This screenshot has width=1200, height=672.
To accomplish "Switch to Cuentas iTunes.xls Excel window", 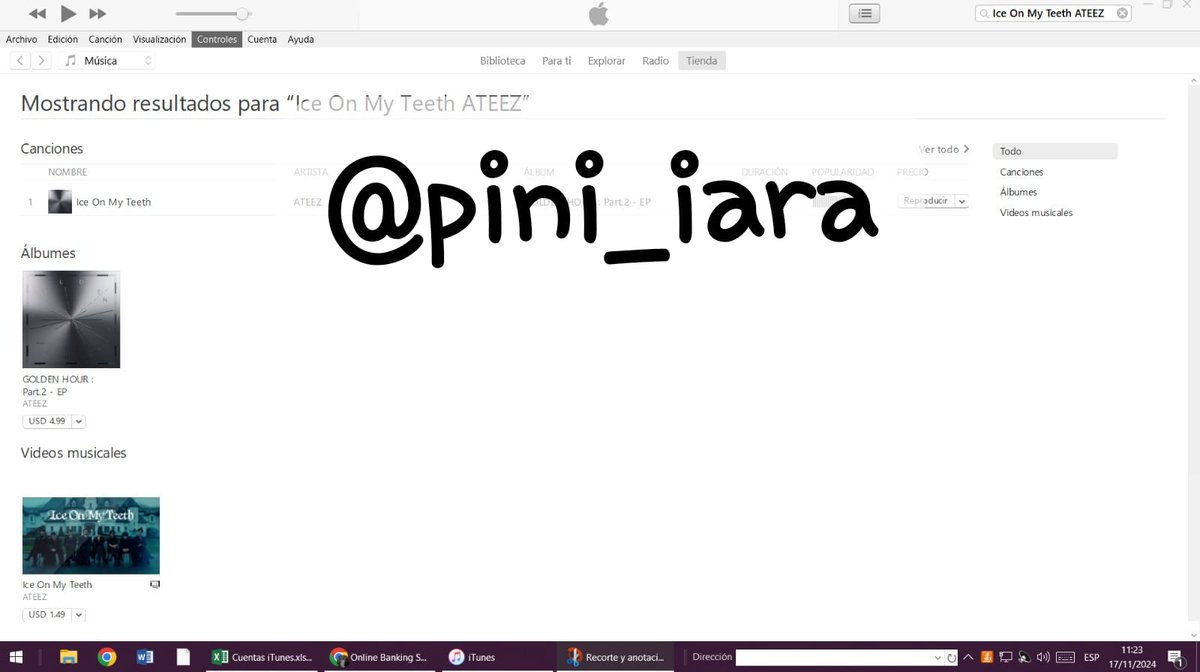I will (263, 657).
